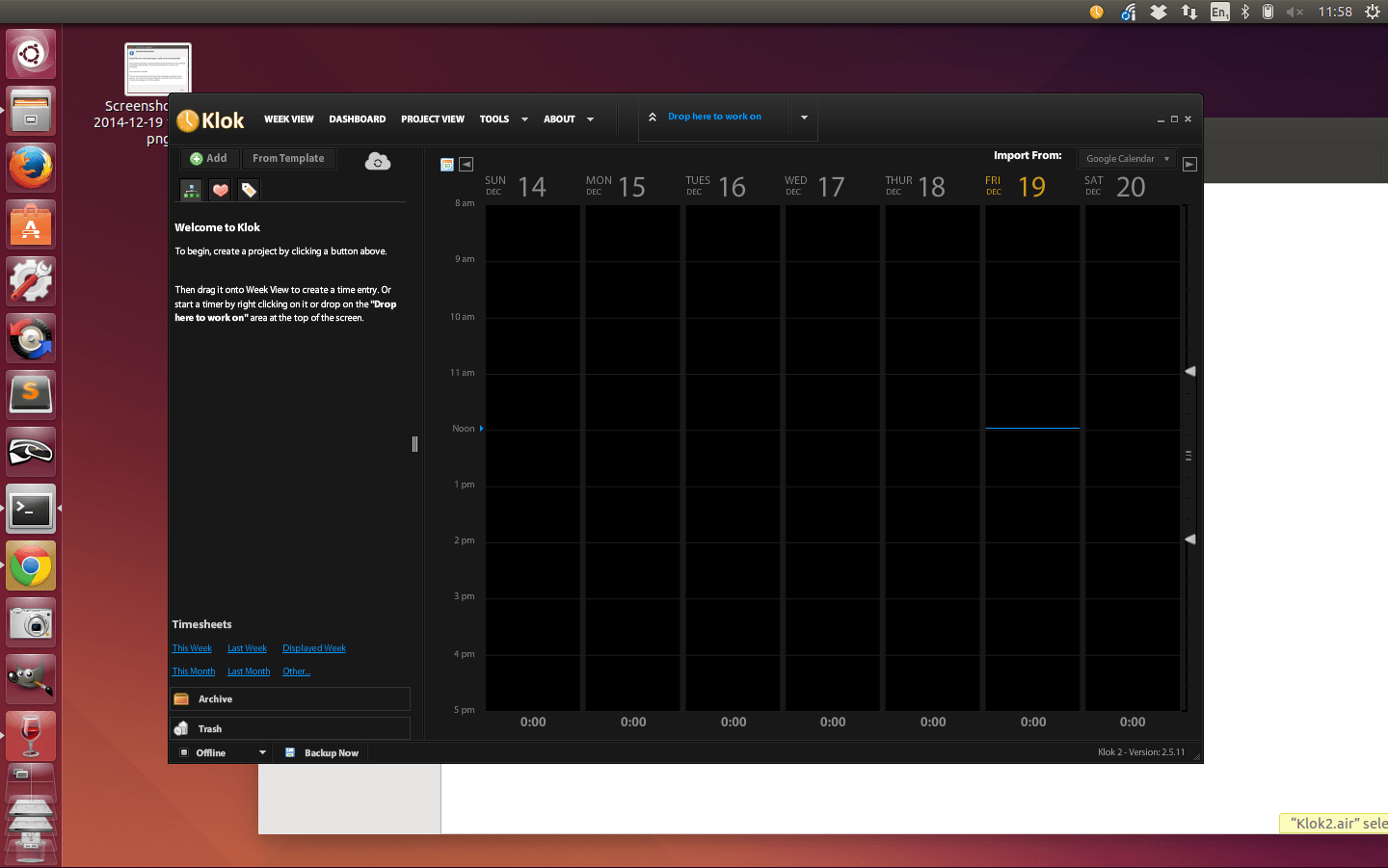
Task: Open the Other... timesheet link
Action: (296, 671)
